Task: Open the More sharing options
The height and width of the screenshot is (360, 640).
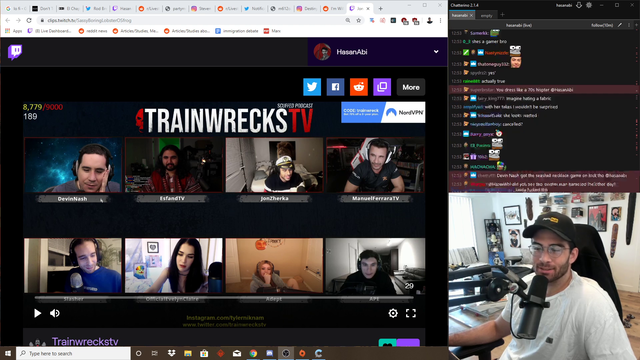Action: coord(411,87)
